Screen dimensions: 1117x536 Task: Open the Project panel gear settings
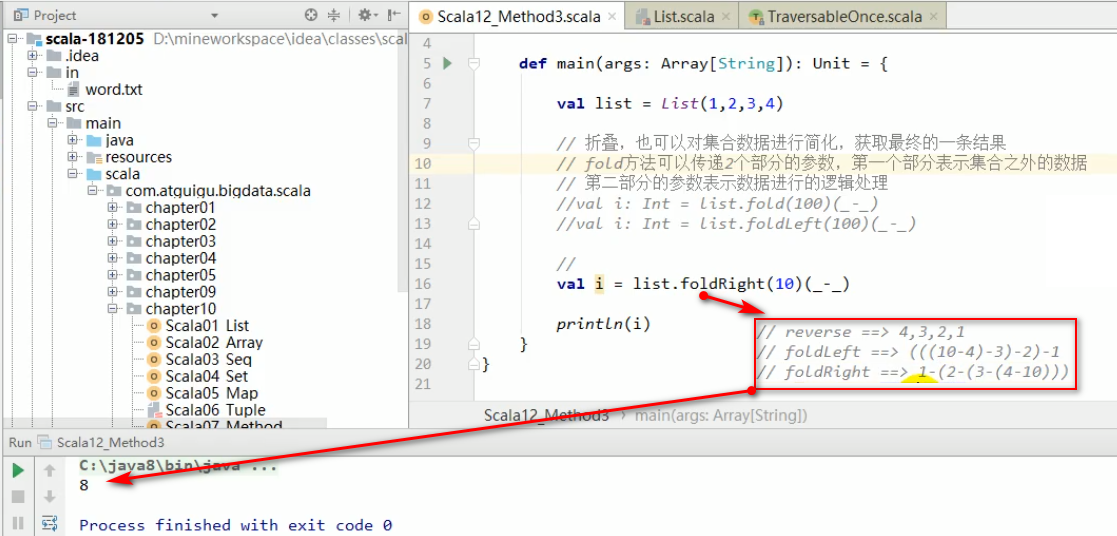click(366, 15)
